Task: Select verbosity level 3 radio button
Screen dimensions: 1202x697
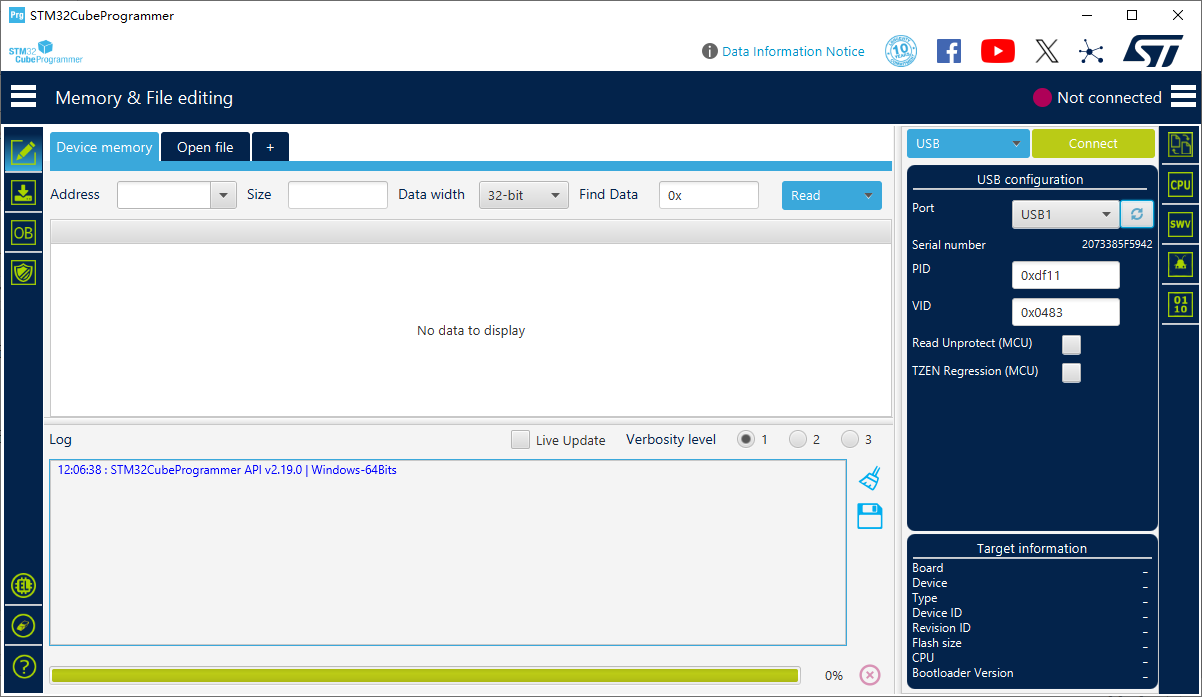Action: tap(850, 439)
